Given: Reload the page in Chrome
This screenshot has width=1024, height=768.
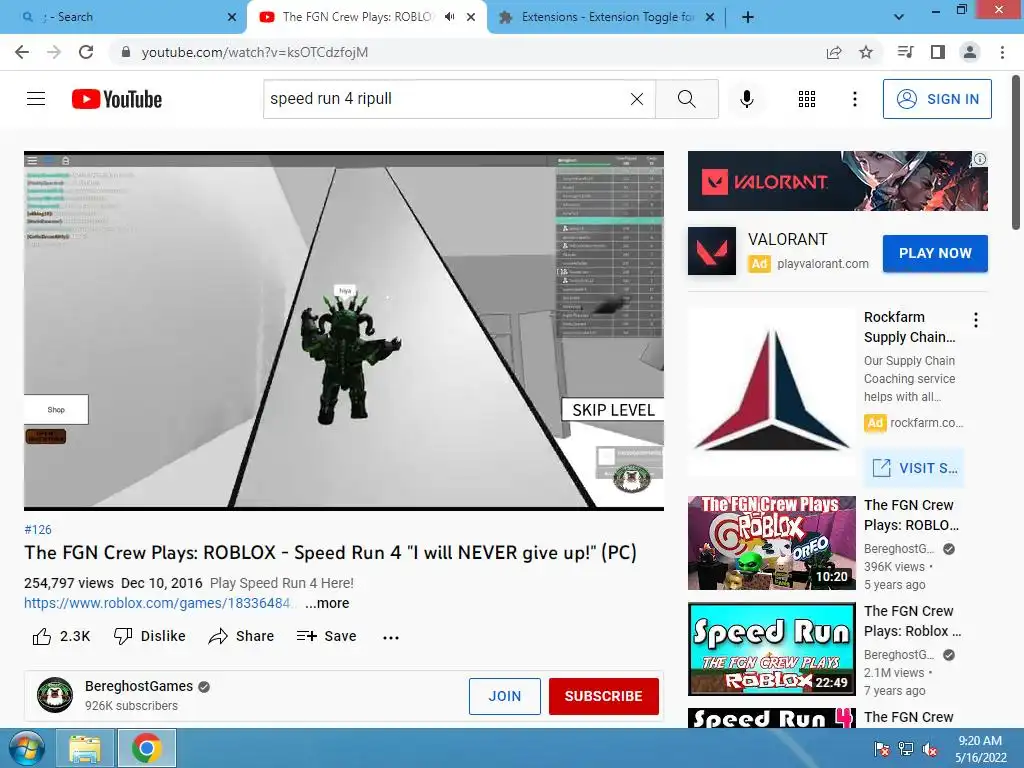Looking at the screenshot, I should coord(86,52).
